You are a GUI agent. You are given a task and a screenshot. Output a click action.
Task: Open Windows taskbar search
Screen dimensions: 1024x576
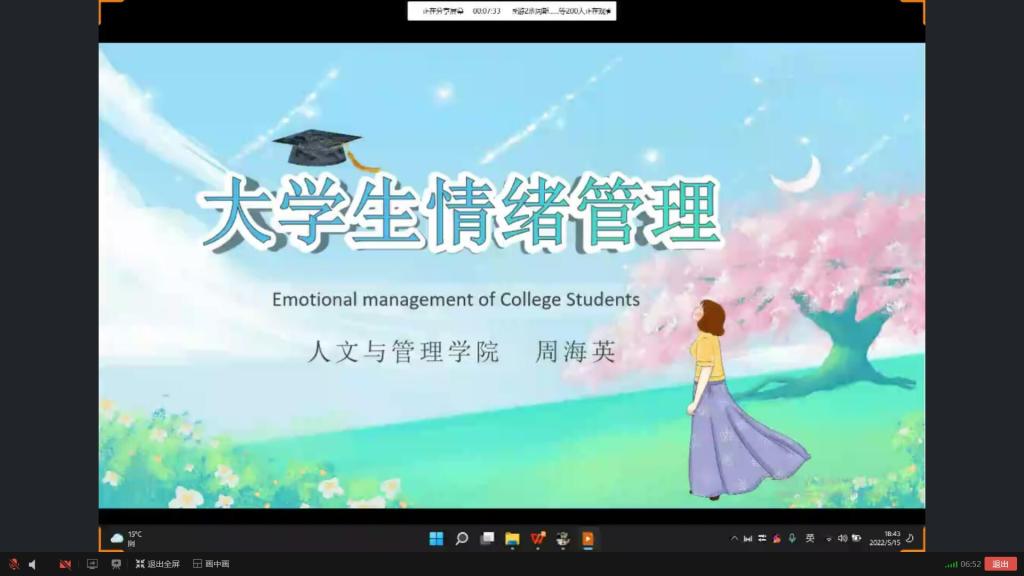point(462,538)
